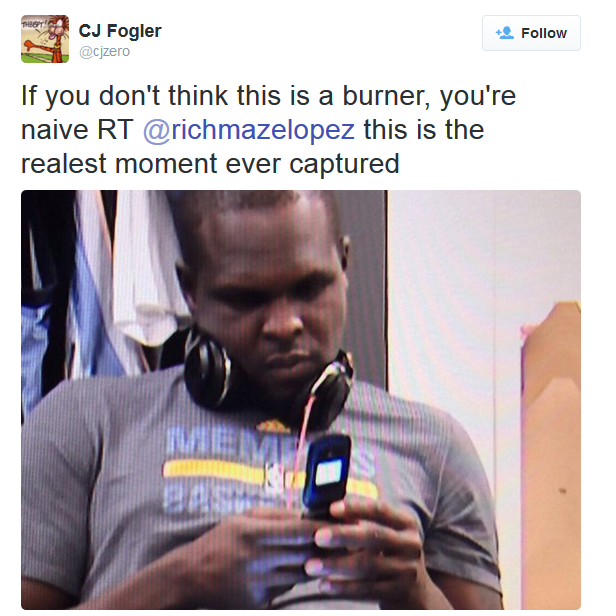Click the 'realest moment ever captured' text
The width and height of the screenshot is (616, 616).
point(210,164)
